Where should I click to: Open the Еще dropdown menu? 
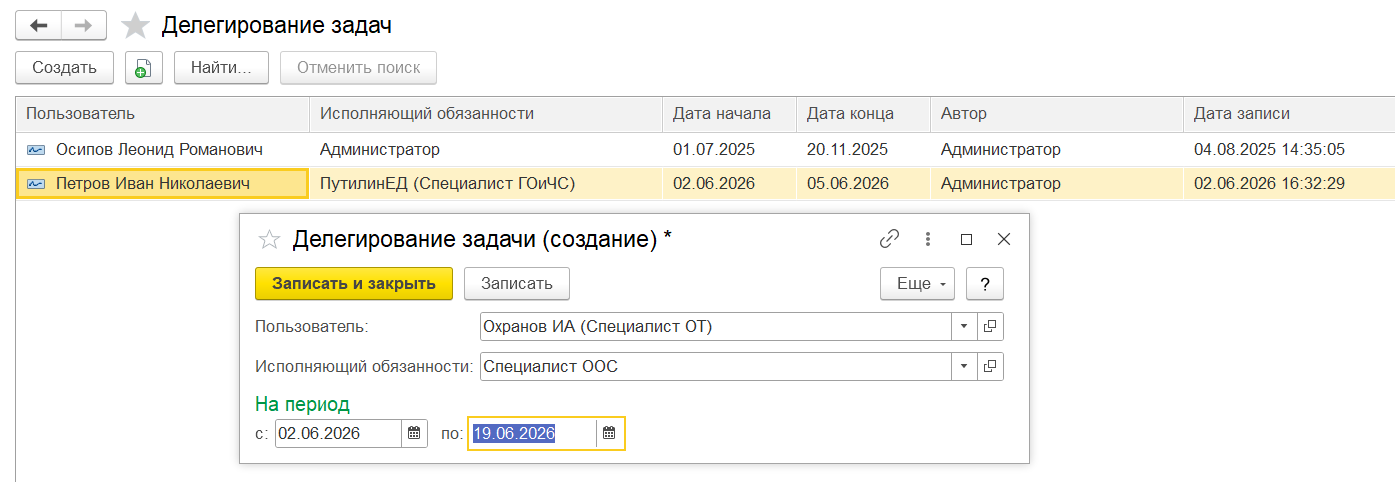tap(917, 283)
